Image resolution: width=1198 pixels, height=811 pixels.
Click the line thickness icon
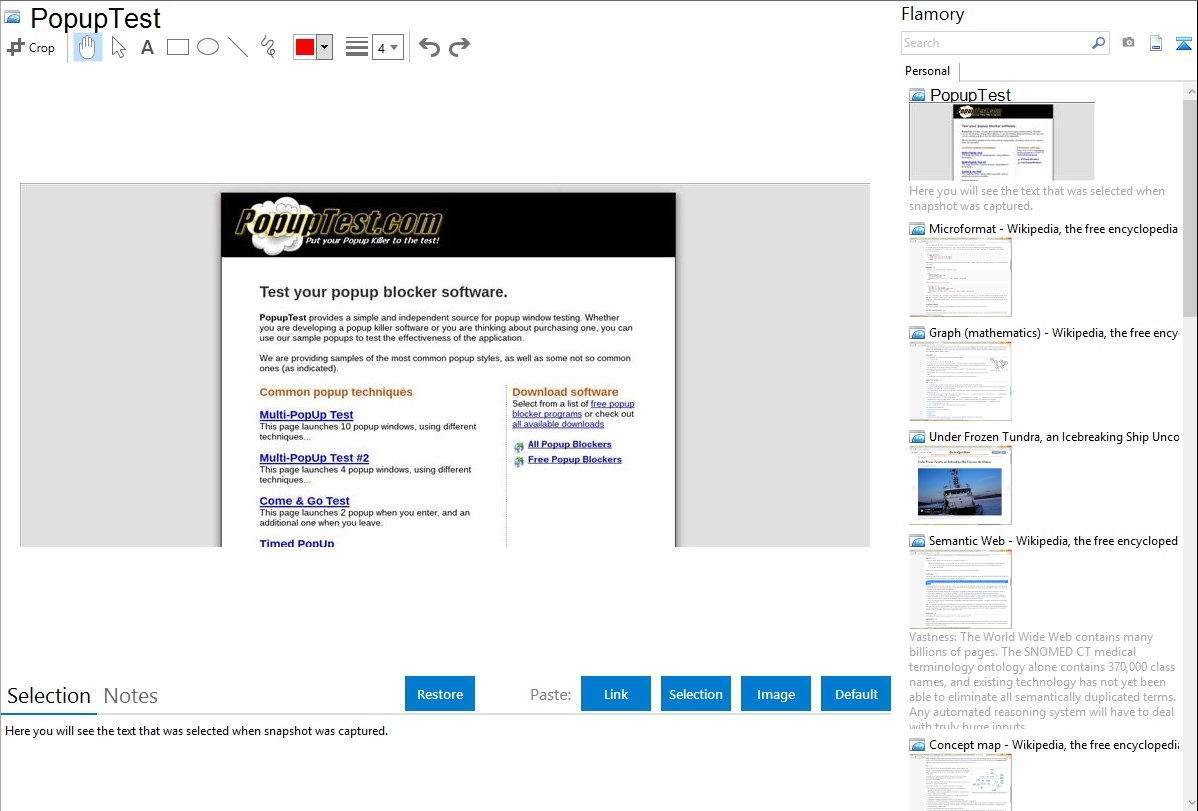point(357,47)
